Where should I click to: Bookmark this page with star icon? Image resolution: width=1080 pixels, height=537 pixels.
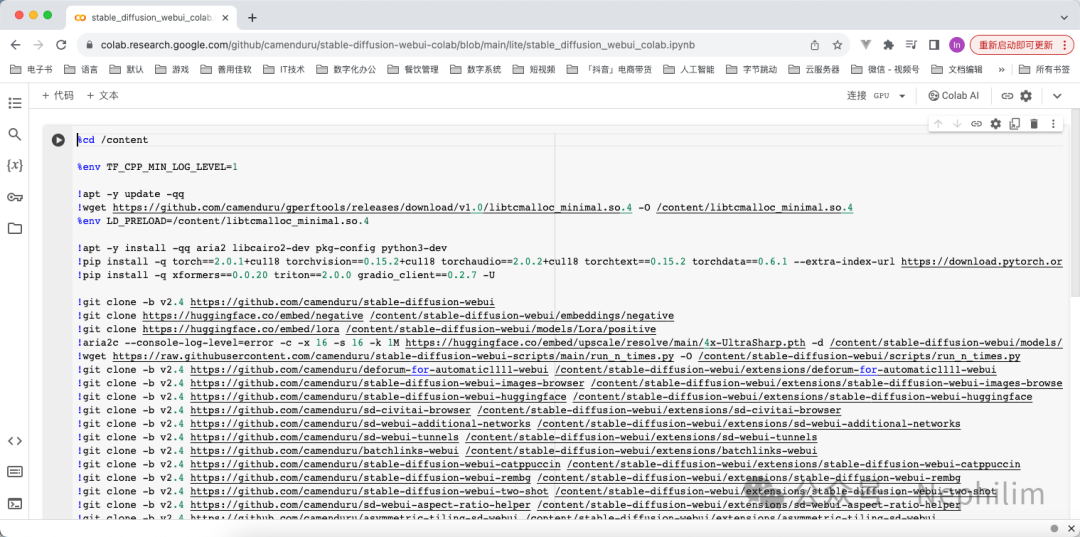[837, 45]
